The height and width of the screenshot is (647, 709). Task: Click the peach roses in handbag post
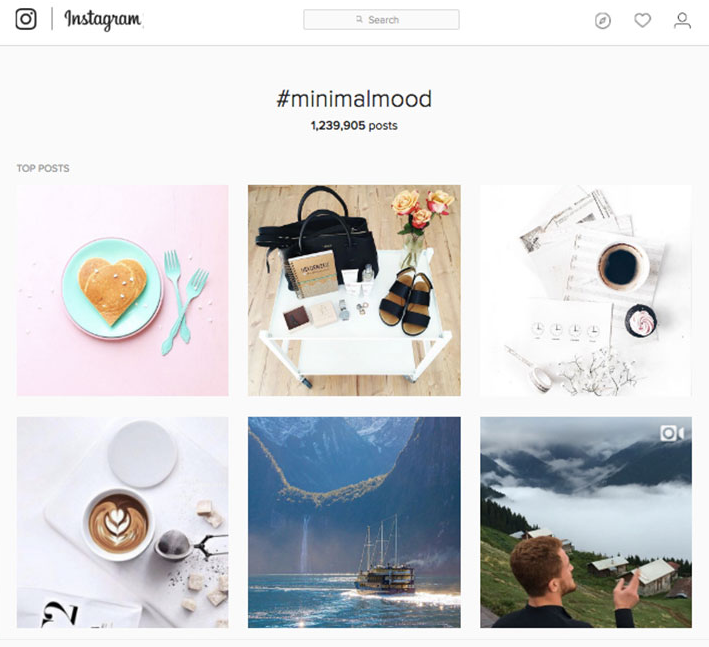(x=422, y=209)
